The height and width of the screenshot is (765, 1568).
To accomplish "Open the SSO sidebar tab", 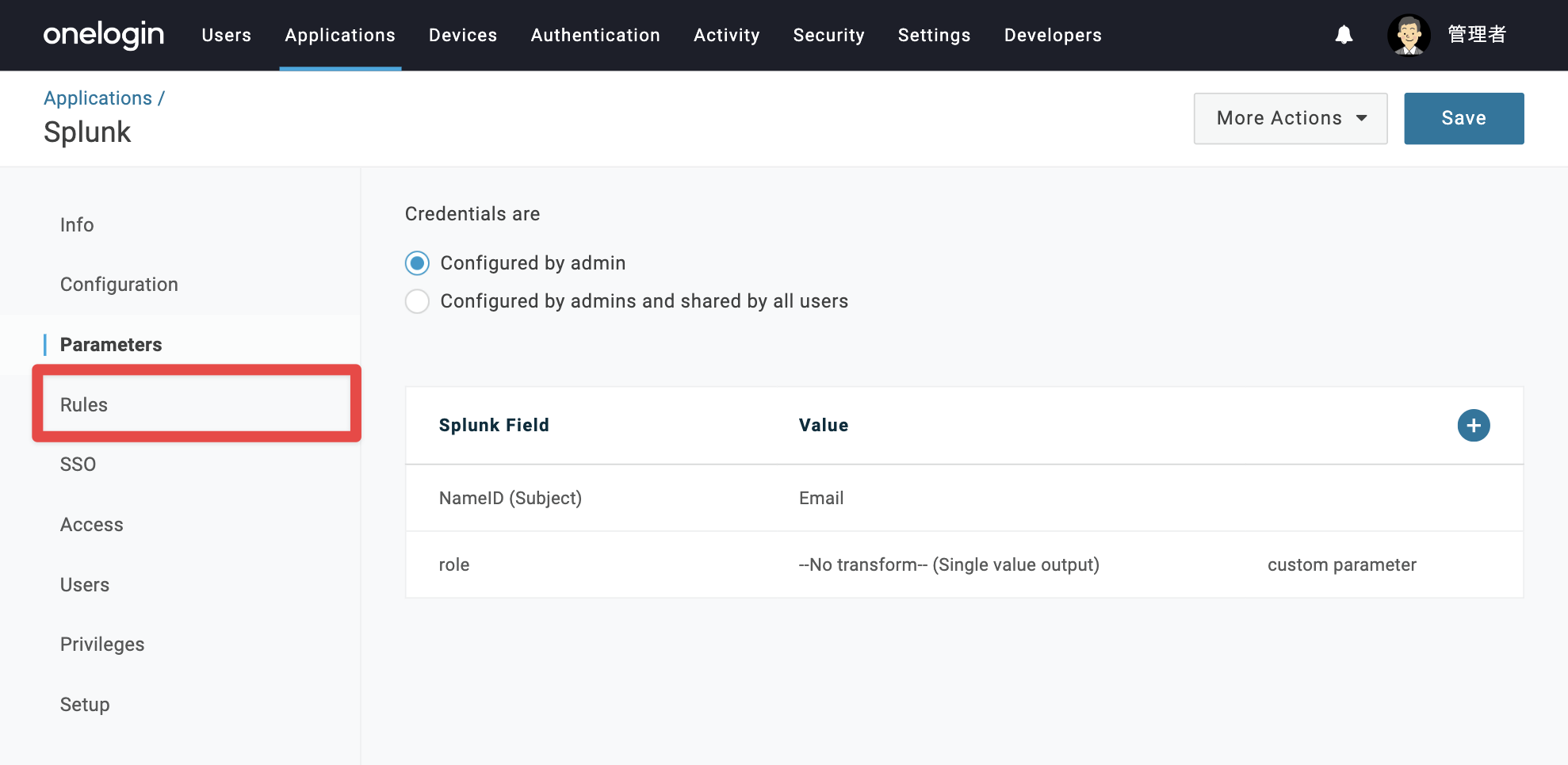I will (78, 465).
